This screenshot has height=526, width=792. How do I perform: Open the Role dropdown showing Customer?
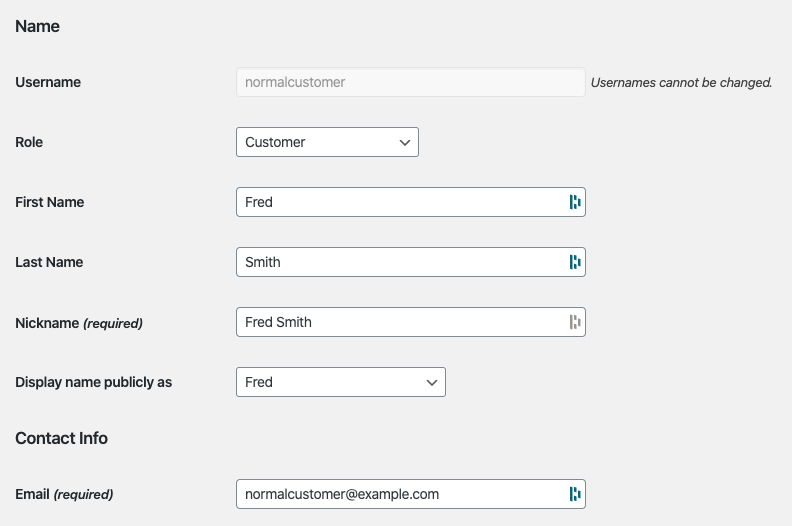click(x=327, y=142)
